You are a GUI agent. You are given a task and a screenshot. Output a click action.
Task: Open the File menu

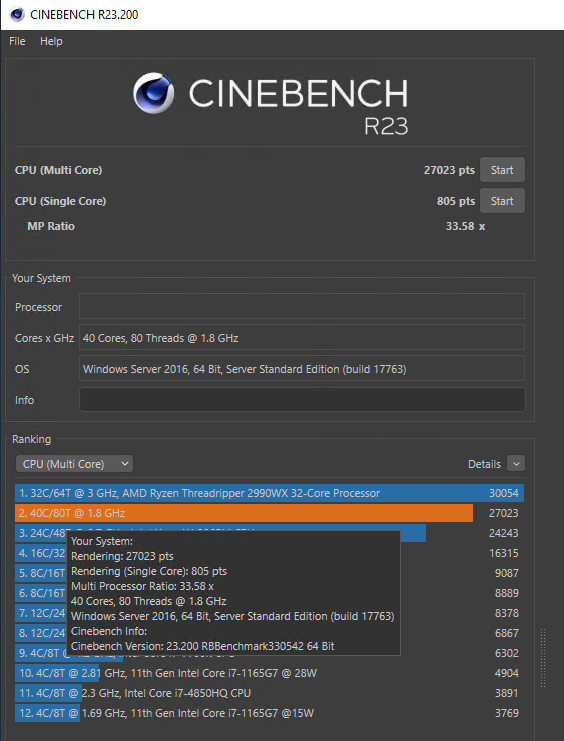point(17,41)
